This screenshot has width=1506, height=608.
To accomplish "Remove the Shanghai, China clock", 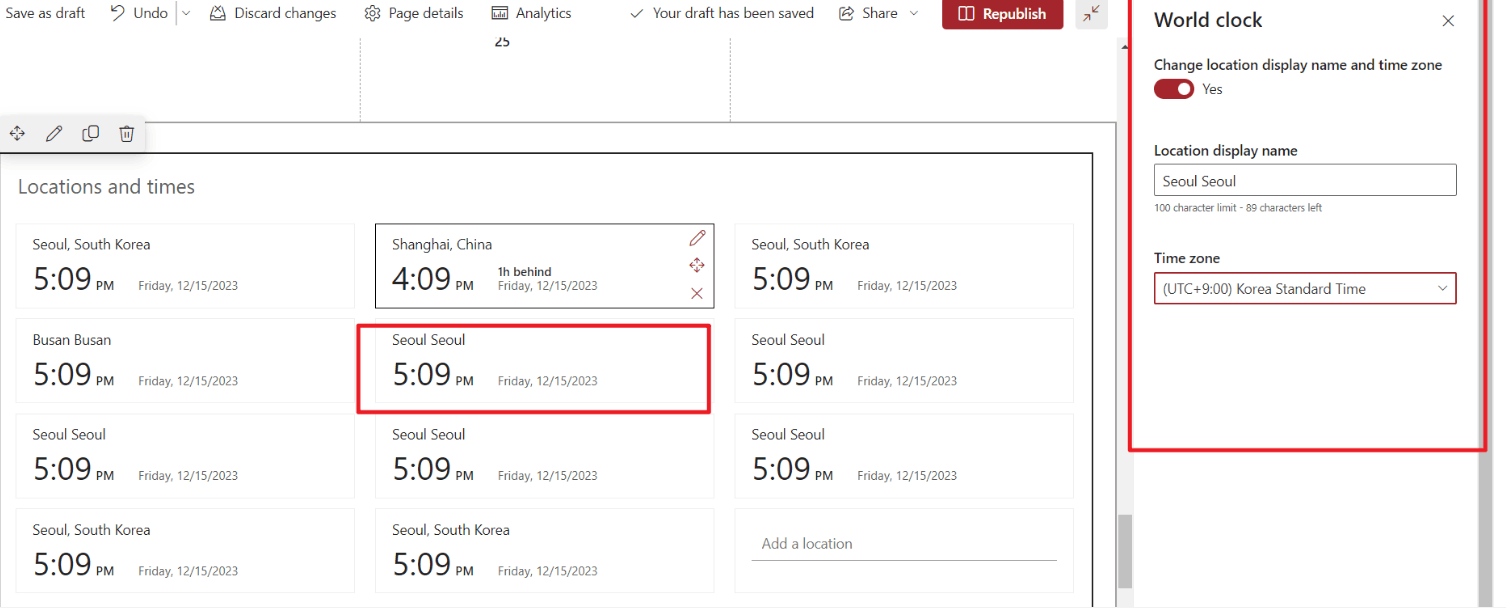I will tap(697, 293).
